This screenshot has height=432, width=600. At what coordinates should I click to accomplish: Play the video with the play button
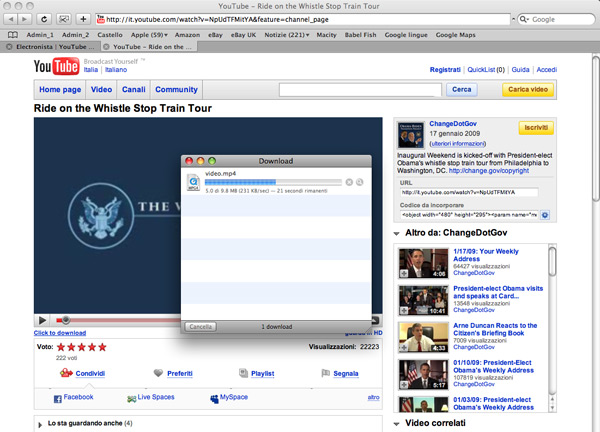click(x=42, y=320)
